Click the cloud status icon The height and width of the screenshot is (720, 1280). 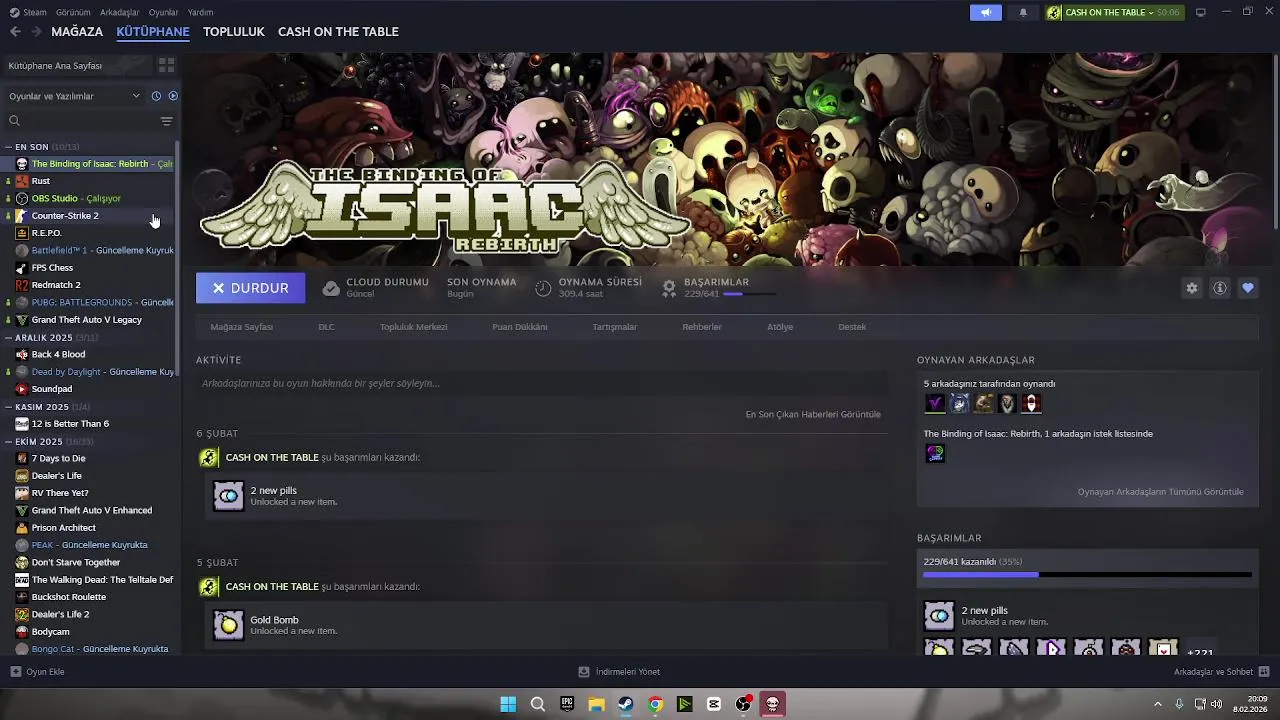point(331,288)
